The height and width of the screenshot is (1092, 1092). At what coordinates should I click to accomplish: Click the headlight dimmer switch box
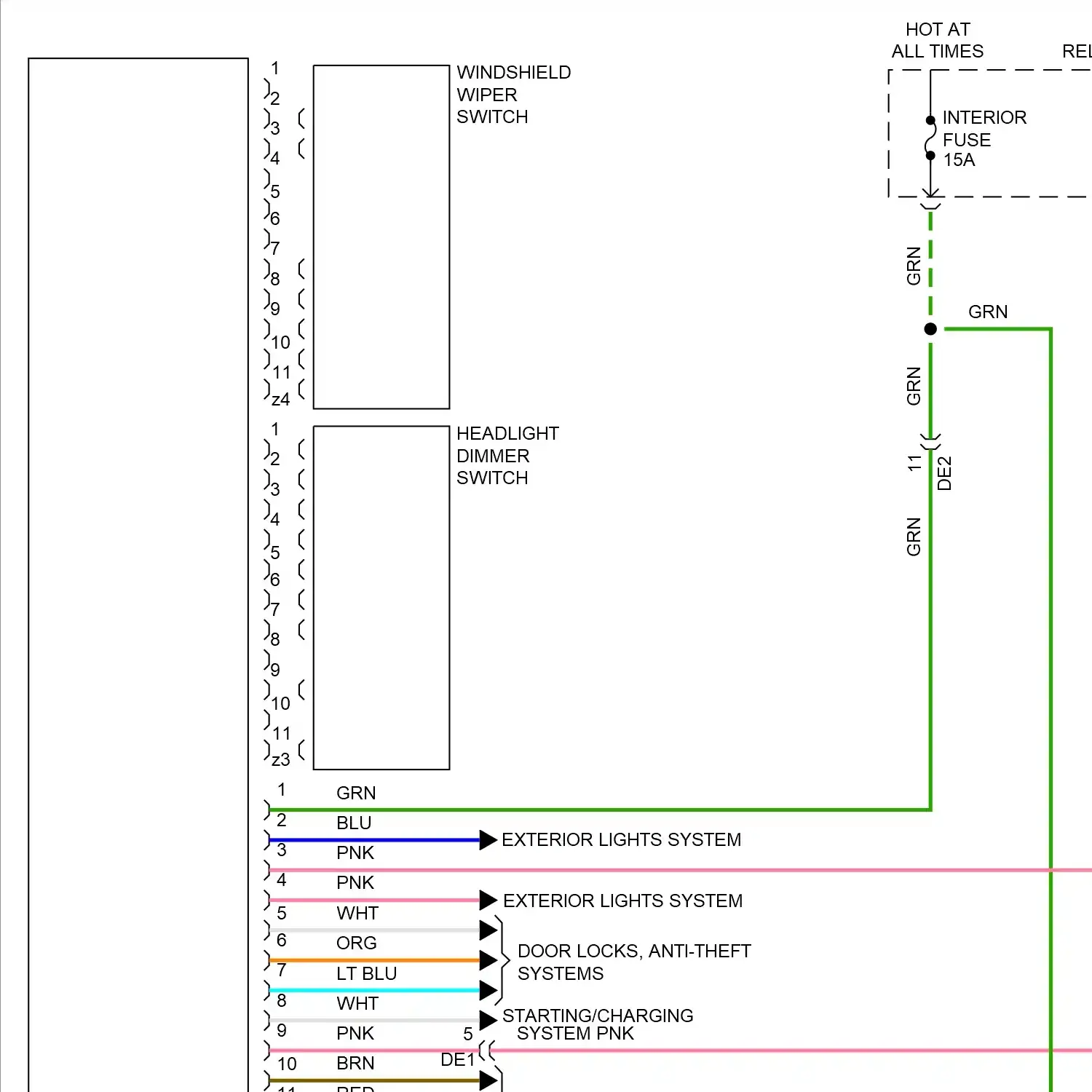click(x=381, y=598)
